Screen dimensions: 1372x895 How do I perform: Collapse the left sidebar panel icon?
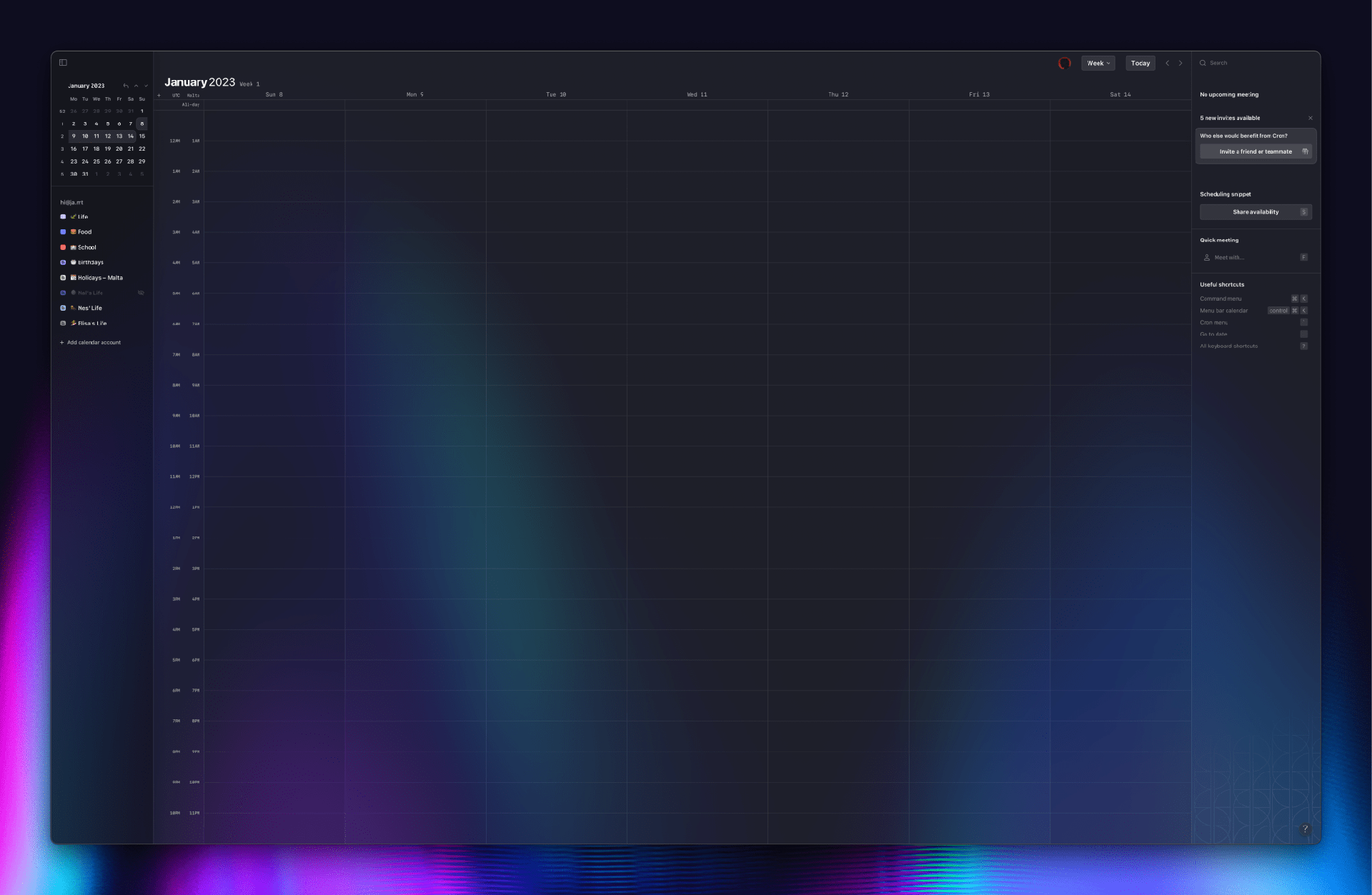click(63, 63)
